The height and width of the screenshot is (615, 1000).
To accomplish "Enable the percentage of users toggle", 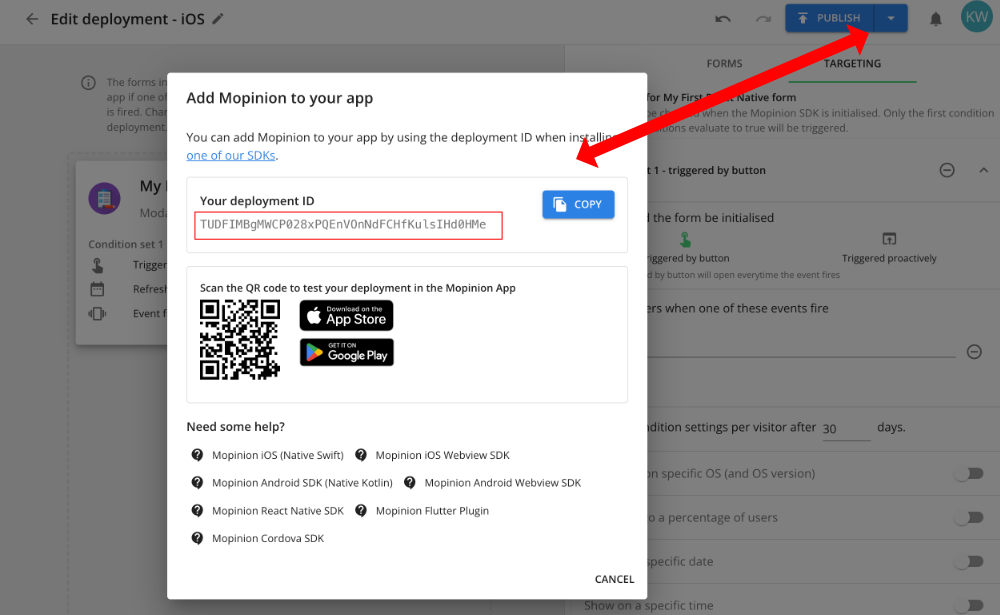I will [969, 517].
